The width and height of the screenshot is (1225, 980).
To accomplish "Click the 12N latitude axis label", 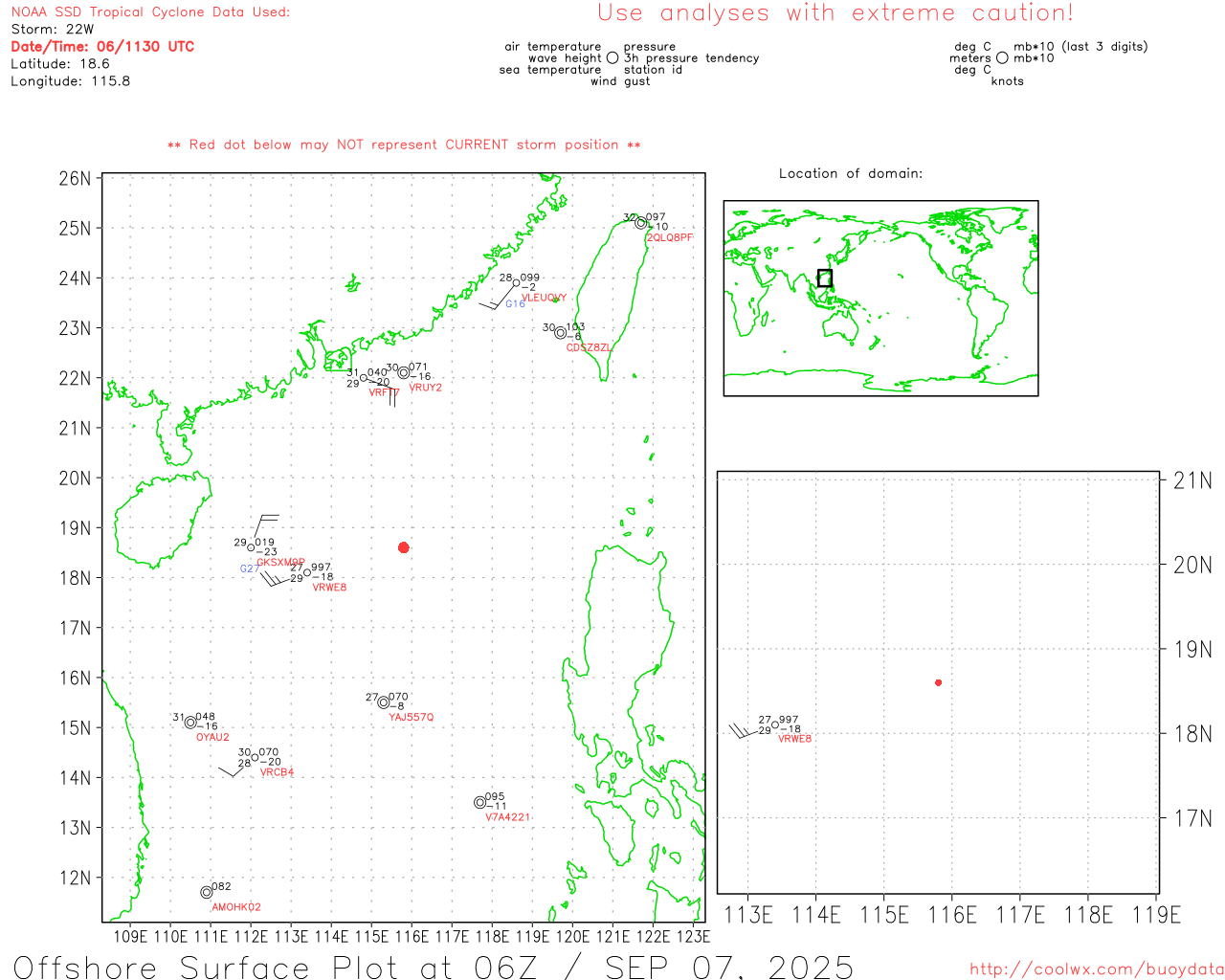I will coord(75,878).
